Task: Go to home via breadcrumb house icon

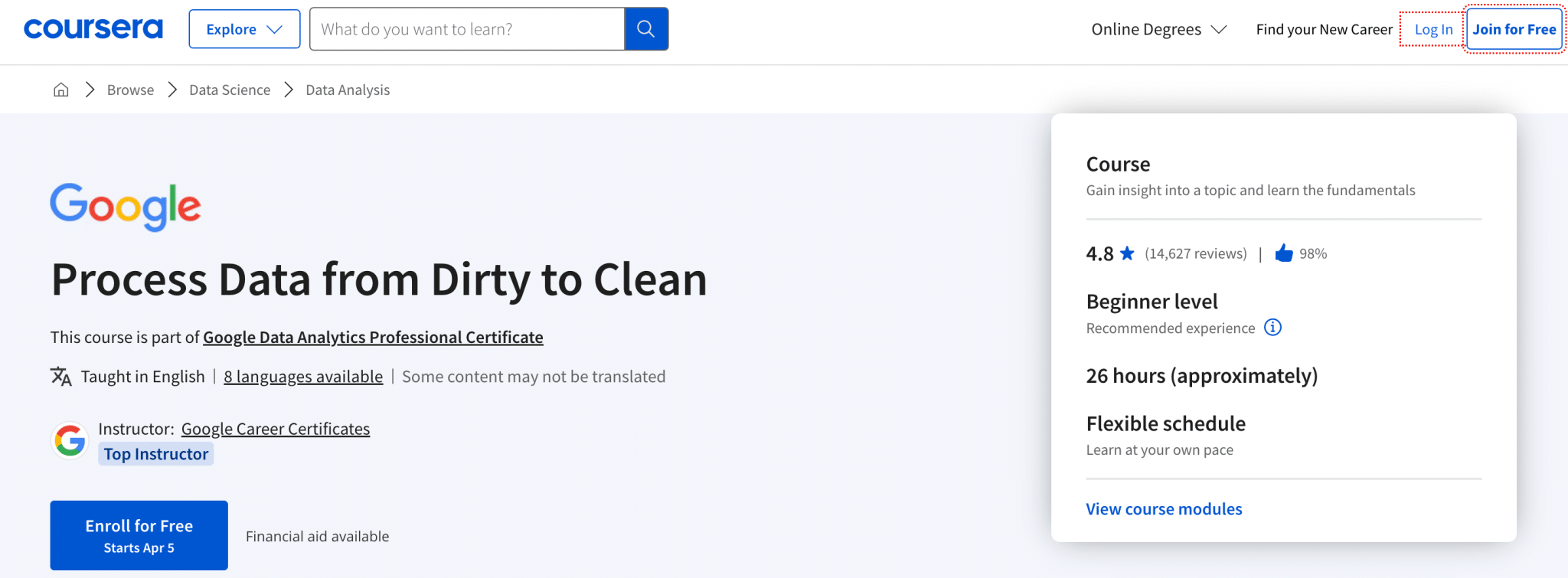Action: [61, 90]
